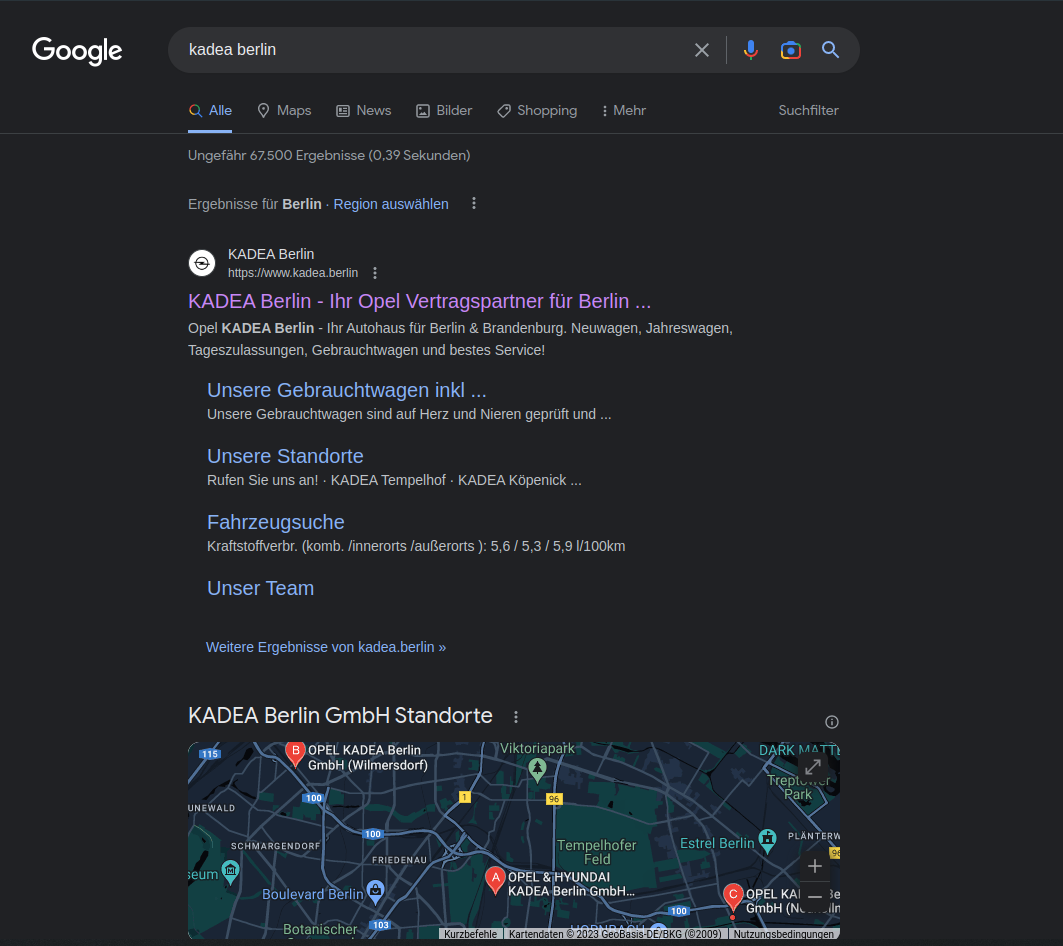Viewport: 1063px width, 946px height.
Task: Open the options menu next to 'Region auswählen'
Action: point(474,203)
